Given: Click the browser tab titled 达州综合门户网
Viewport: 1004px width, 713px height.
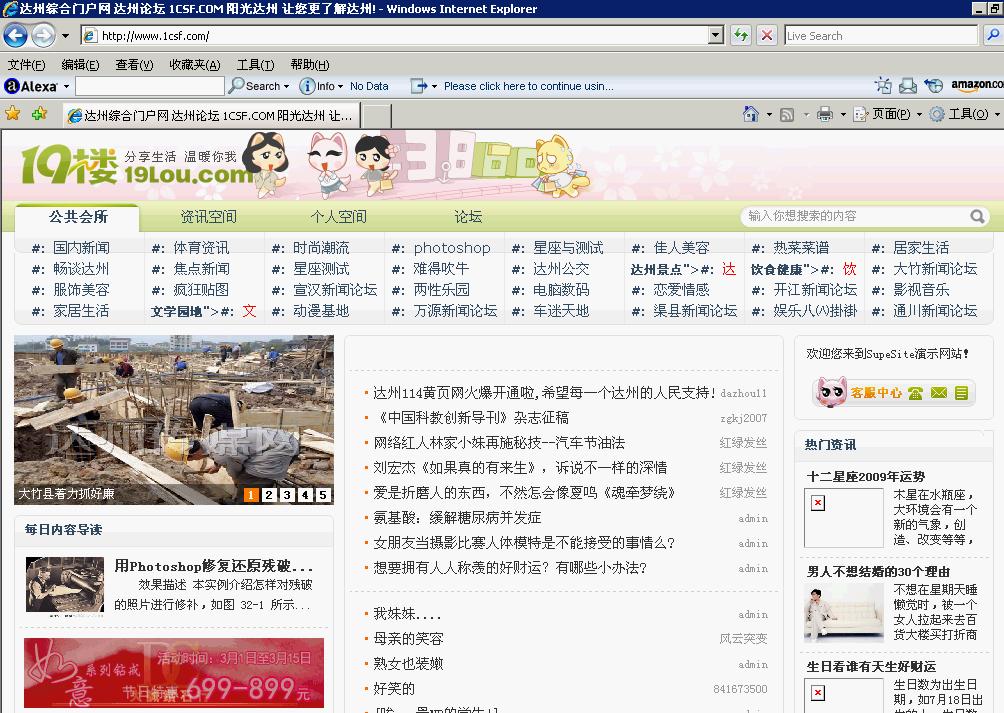Looking at the screenshot, I should click(x=211, y=115).
